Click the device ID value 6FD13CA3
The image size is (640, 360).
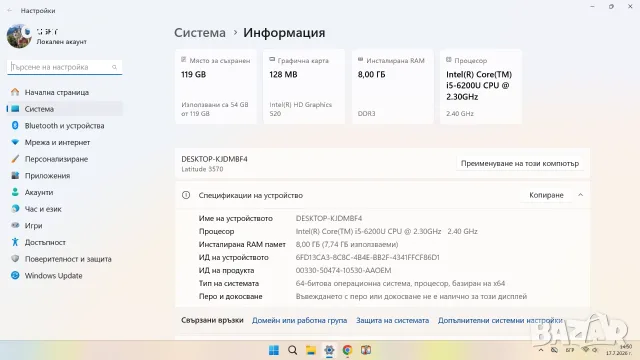[367, 258]
